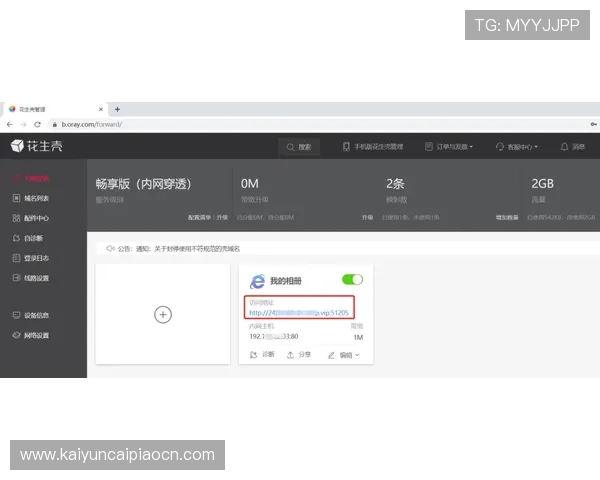Click 升级 next to 配置清单
This screenshot has width=600, height=480.
coord(222,217)
